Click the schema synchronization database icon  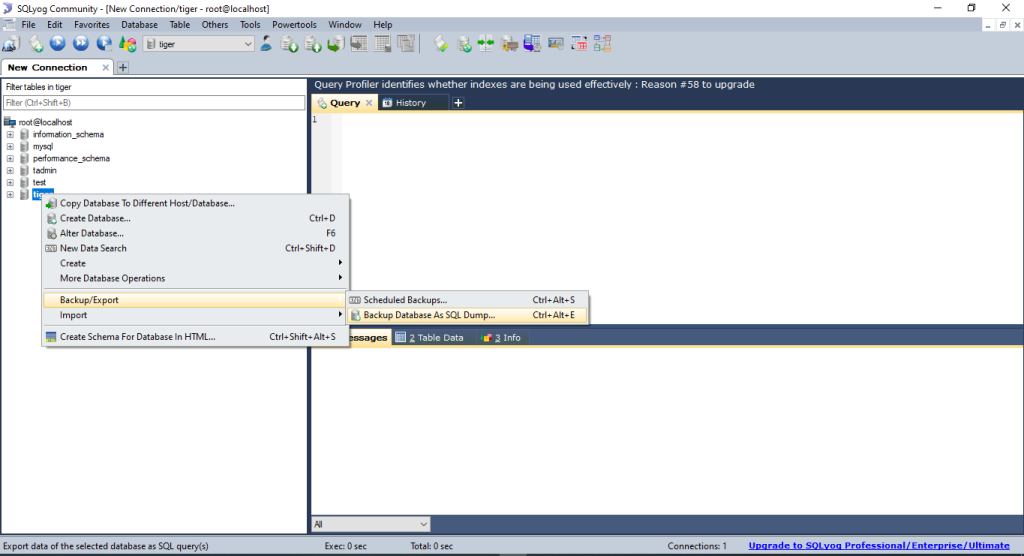coord(464,44)
